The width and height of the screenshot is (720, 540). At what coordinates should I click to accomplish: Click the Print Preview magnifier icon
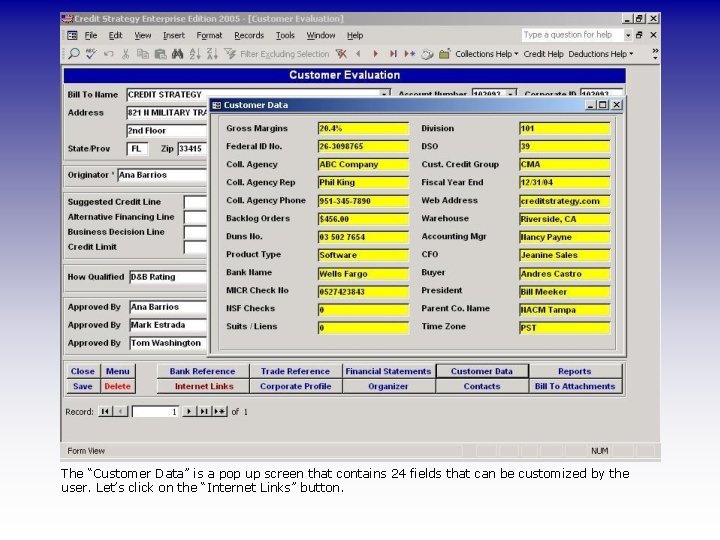click(x=73, y=54)
